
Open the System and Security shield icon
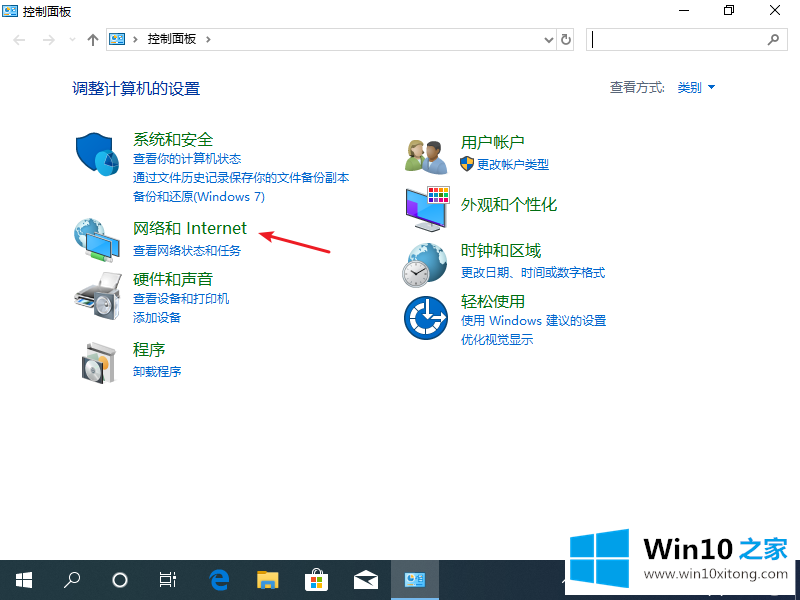(97, 154)
